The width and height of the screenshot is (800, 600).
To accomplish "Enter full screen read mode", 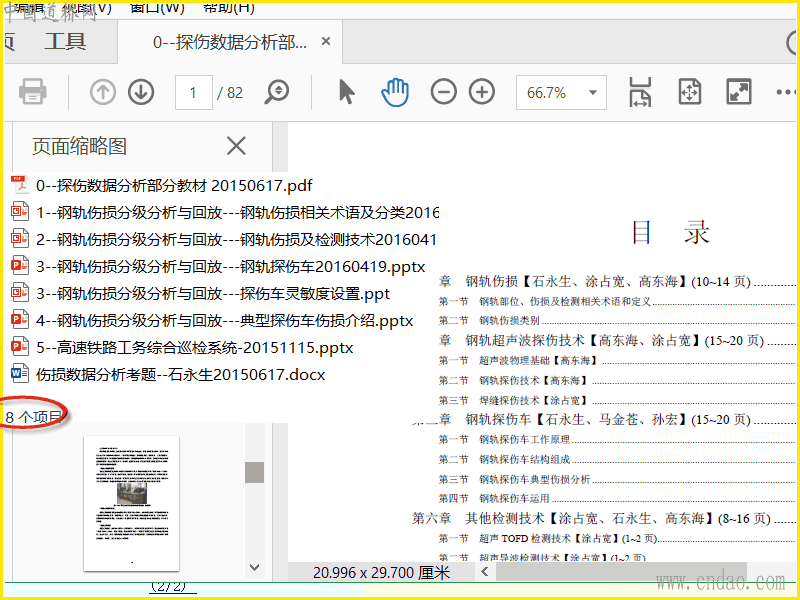I will [x=739, y=92].
